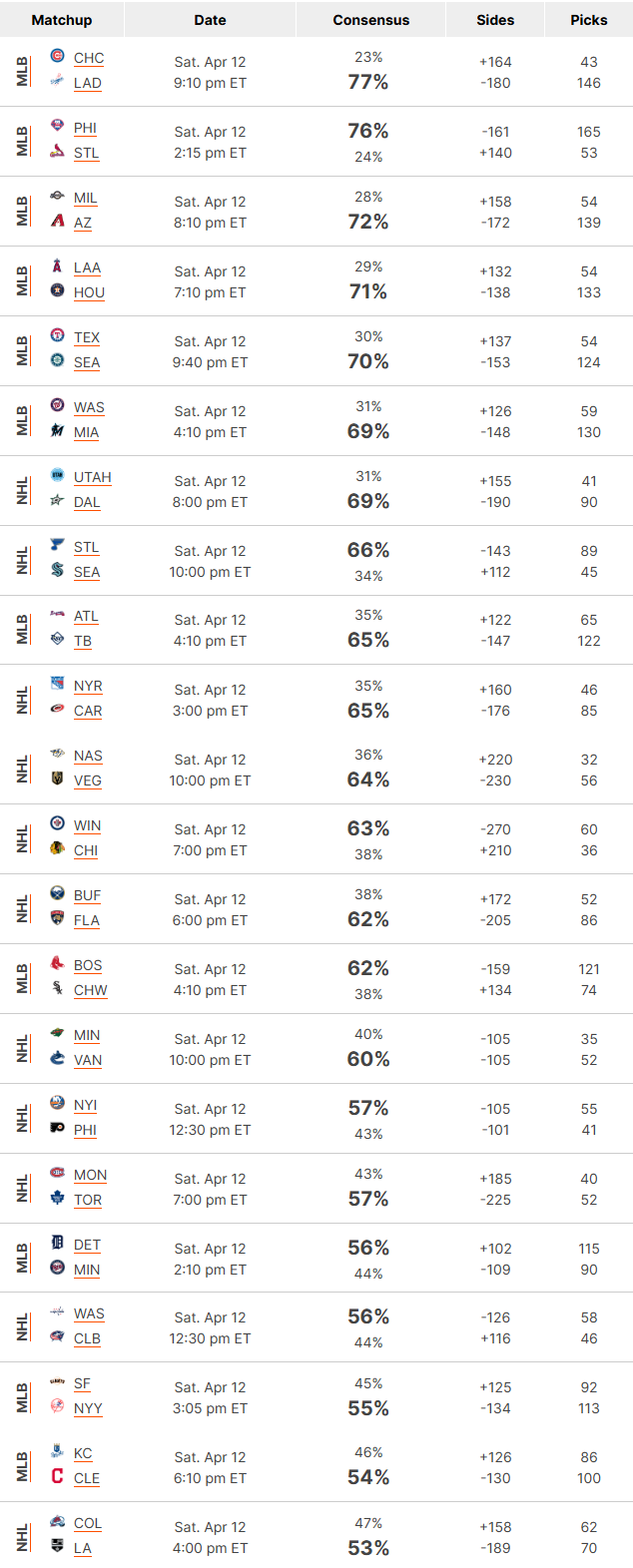Click the COL team link
The image size is (633, 1568).
[88, 1523]
